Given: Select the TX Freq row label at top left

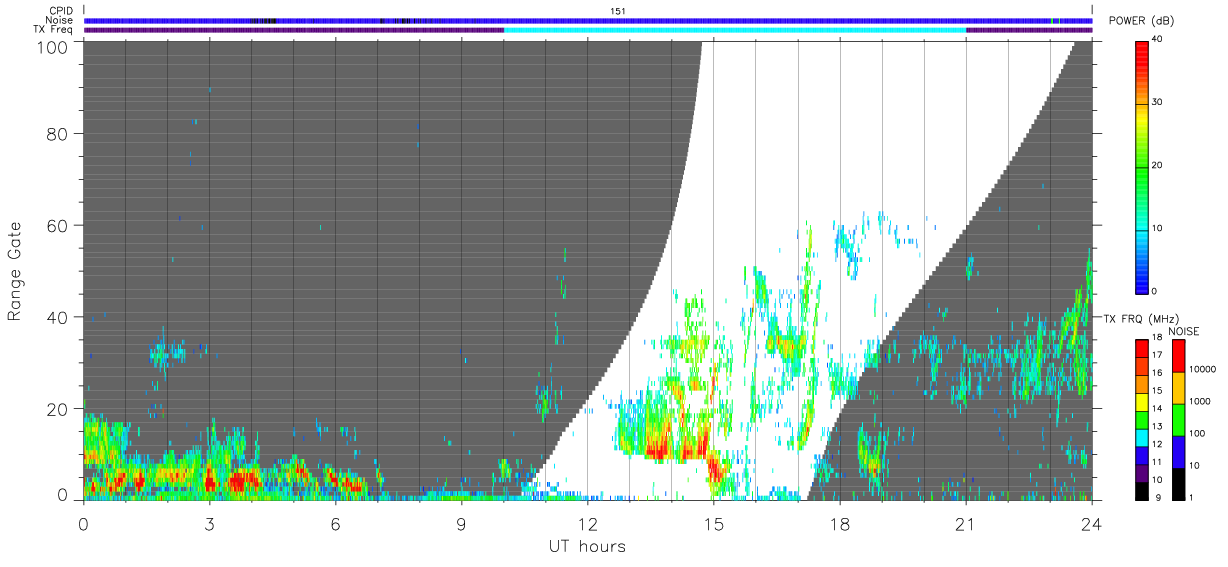Looking at the screenshot, I should [x=54, y=29].
